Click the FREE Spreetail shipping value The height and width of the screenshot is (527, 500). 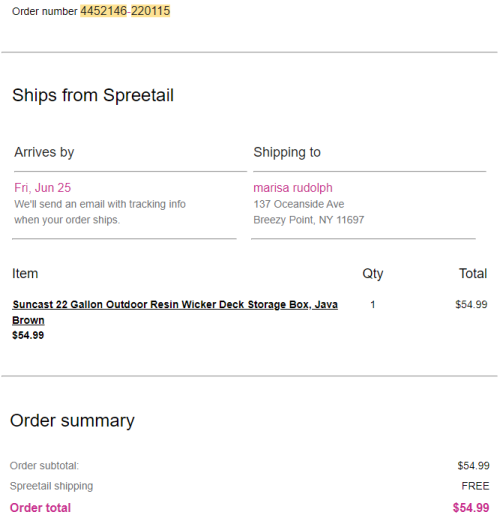[x=475, y=486]
